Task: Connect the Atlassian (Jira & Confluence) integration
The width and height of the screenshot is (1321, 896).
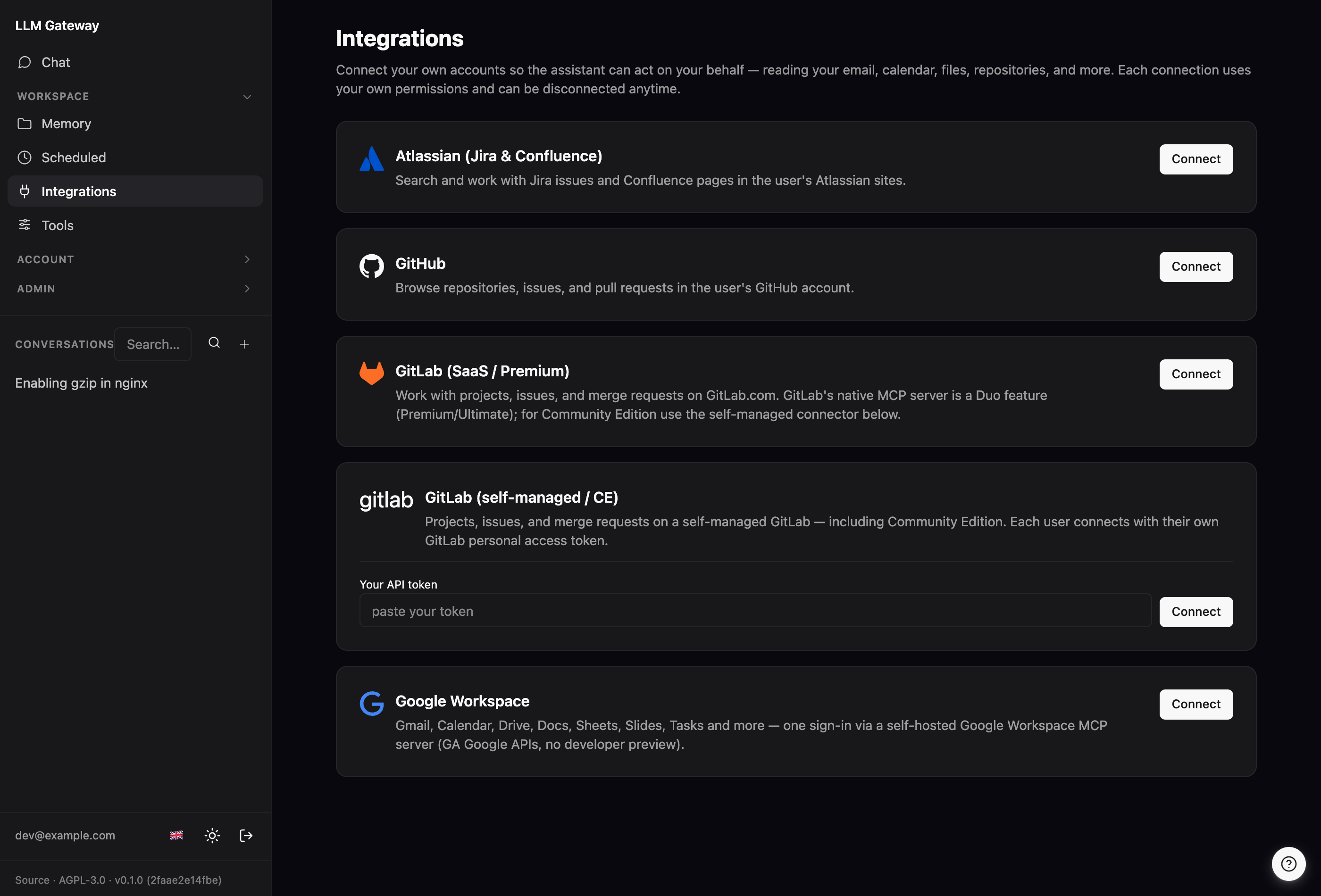Action: coord(1196,159)
